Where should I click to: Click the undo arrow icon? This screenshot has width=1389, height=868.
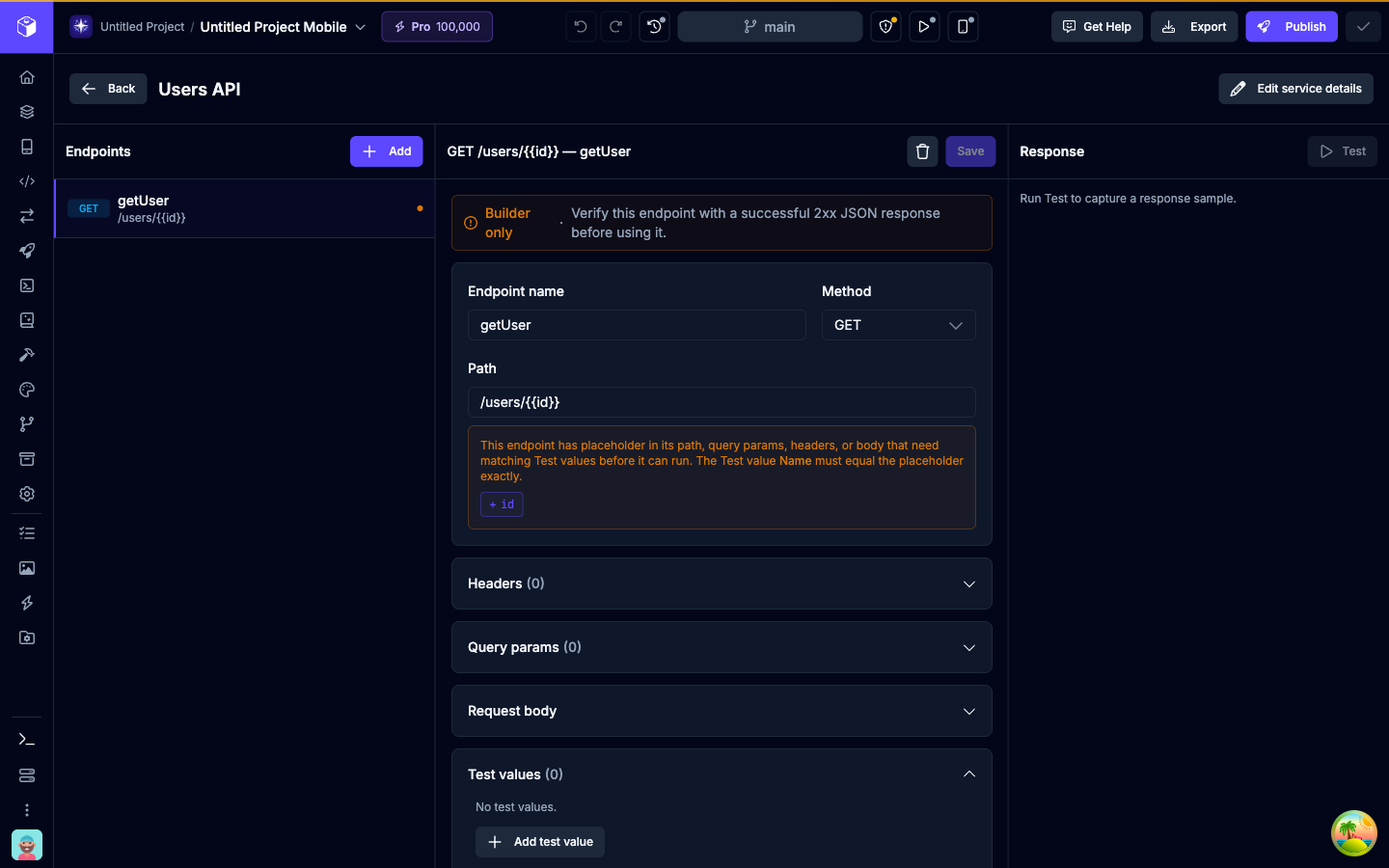click(581, 27)
